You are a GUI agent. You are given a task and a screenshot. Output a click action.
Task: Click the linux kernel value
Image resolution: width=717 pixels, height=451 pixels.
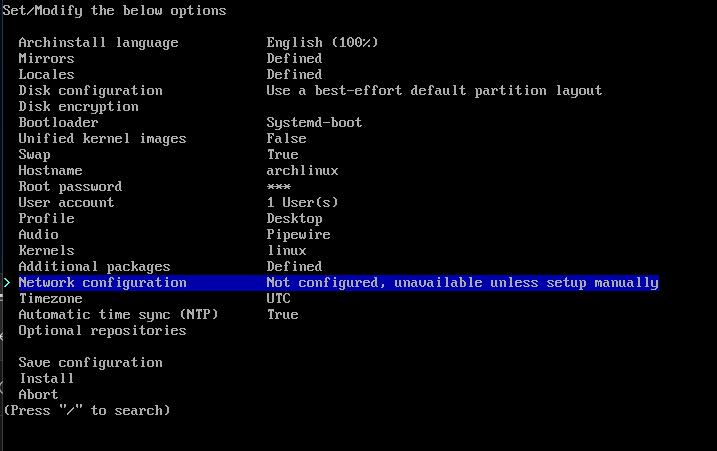point(286,251)
